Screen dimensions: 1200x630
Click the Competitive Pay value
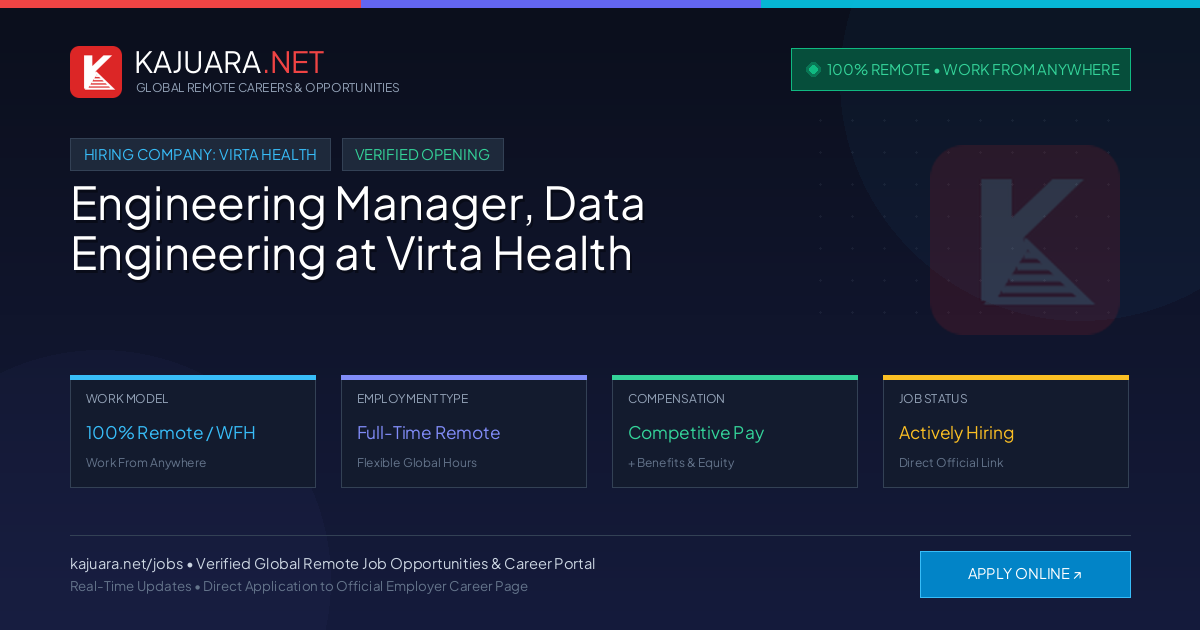[x=696, y=433]
